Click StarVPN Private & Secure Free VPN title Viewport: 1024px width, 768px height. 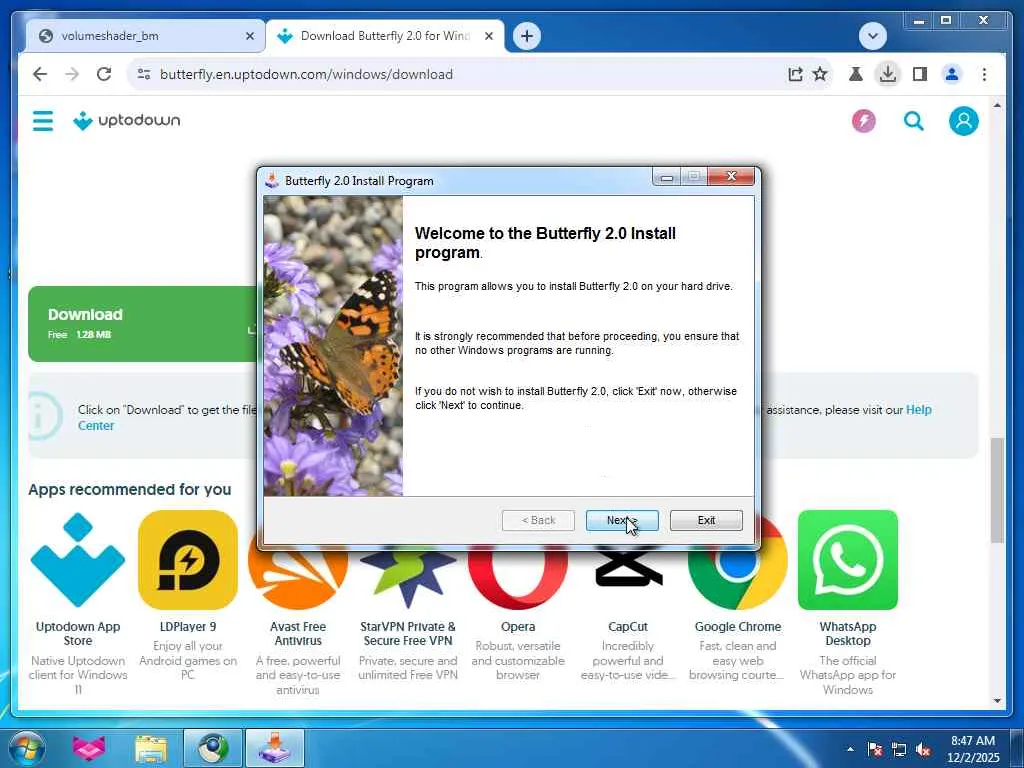(x=408, y=633)
